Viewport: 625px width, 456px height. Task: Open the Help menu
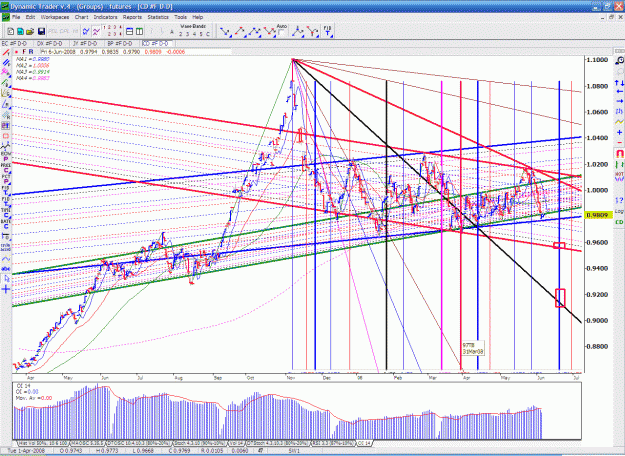(198, 18)
